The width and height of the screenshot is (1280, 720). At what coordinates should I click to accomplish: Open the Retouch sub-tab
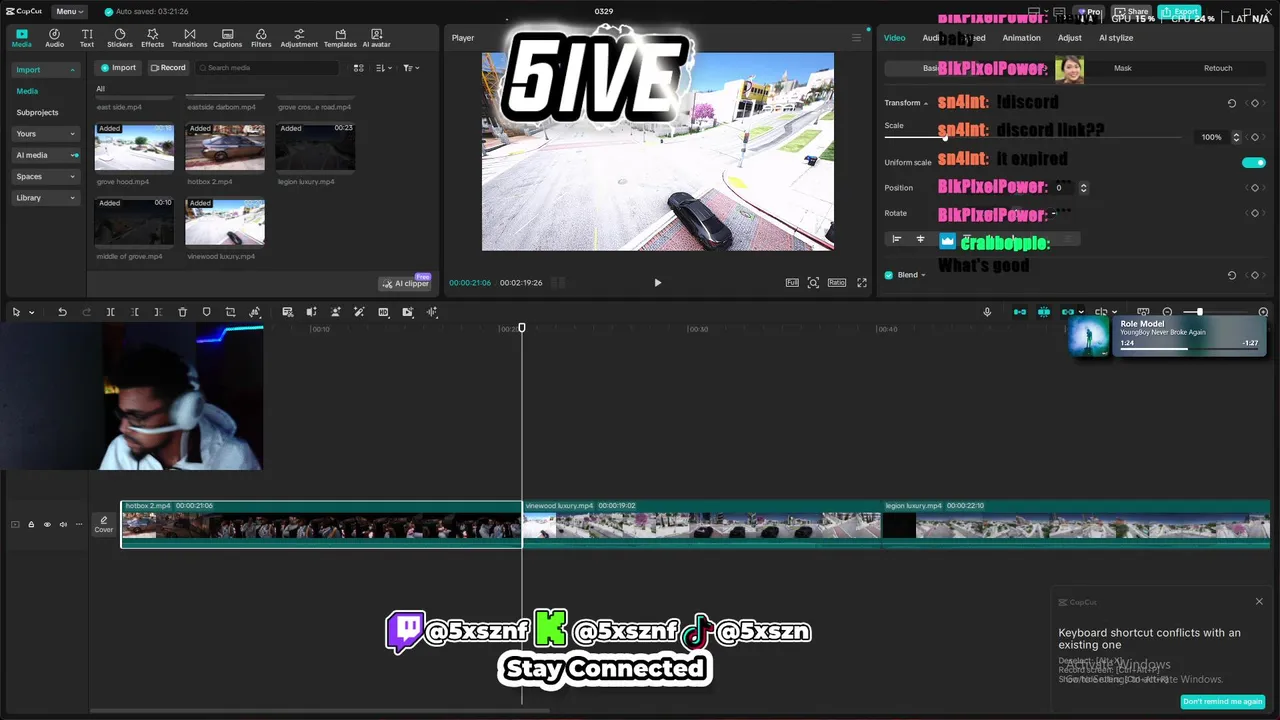tap(1218, 68)
